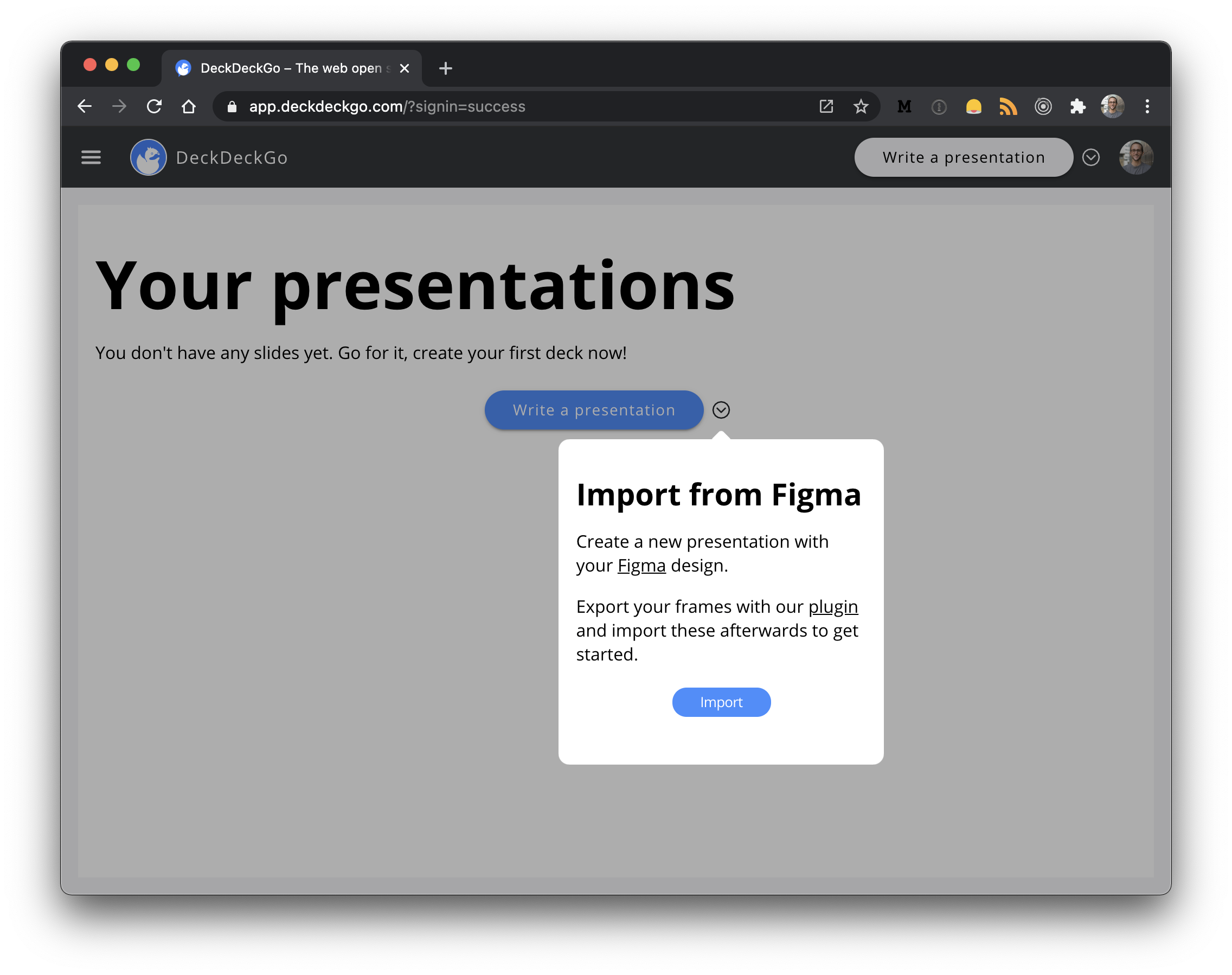Collapse the chevron beside blue Write a presentation
1232x975 pixels.
point(721,410)
